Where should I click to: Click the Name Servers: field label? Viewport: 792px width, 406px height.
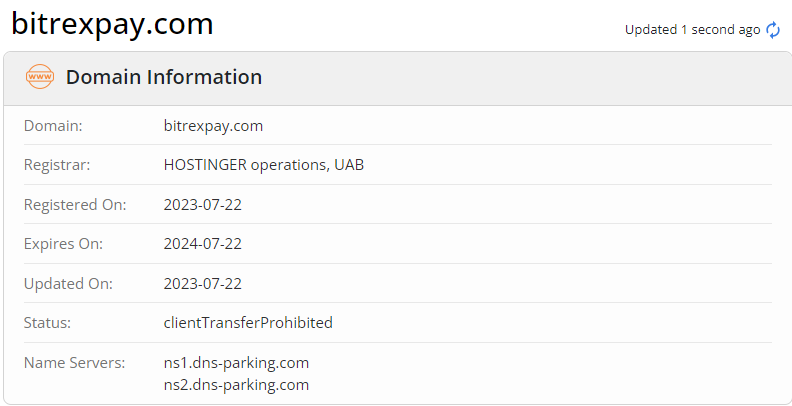click(74, 363)
